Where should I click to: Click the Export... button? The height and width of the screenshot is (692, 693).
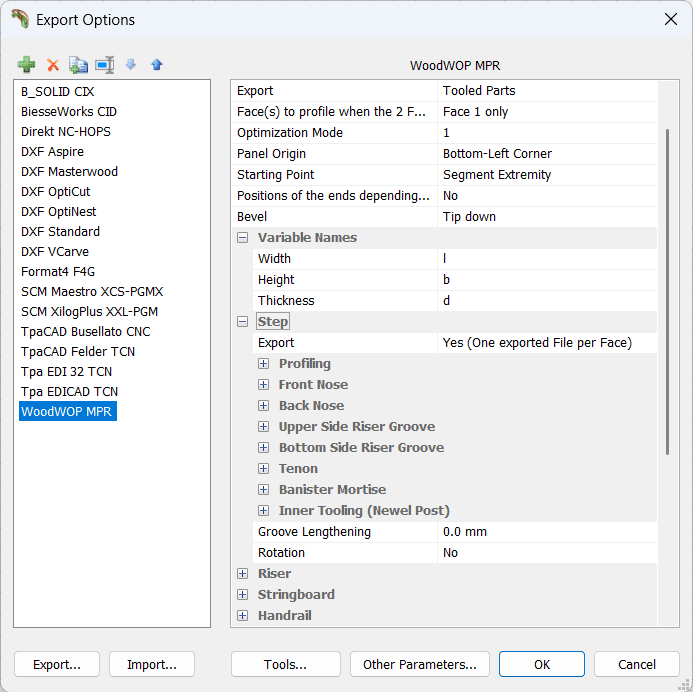coord(57,664)
